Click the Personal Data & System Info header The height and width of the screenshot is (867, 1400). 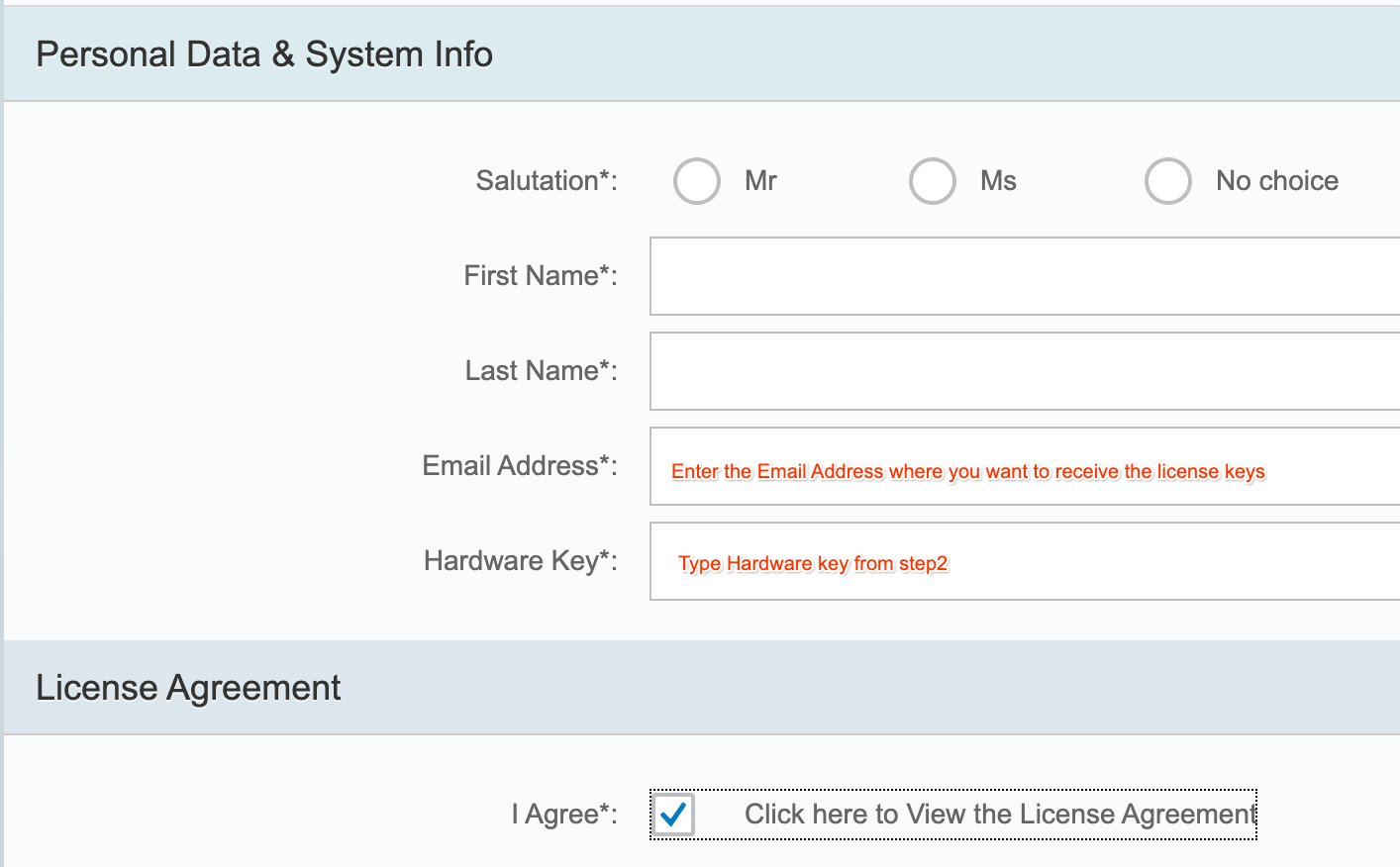point(264,54)
